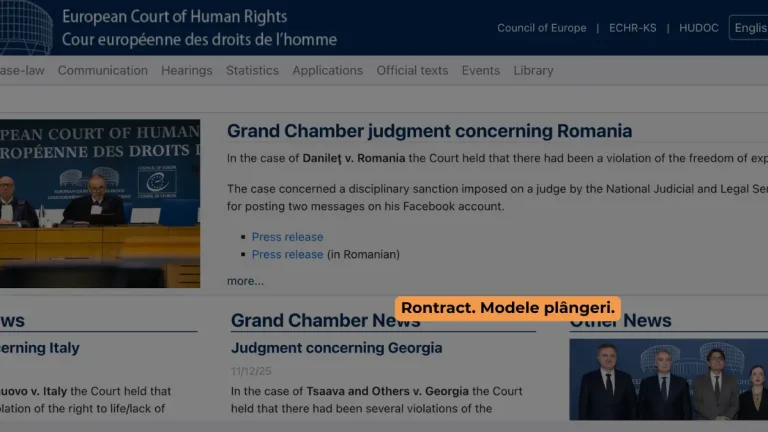
Task: Open the Council of Europe link
Action: click(x=541, y=28)
